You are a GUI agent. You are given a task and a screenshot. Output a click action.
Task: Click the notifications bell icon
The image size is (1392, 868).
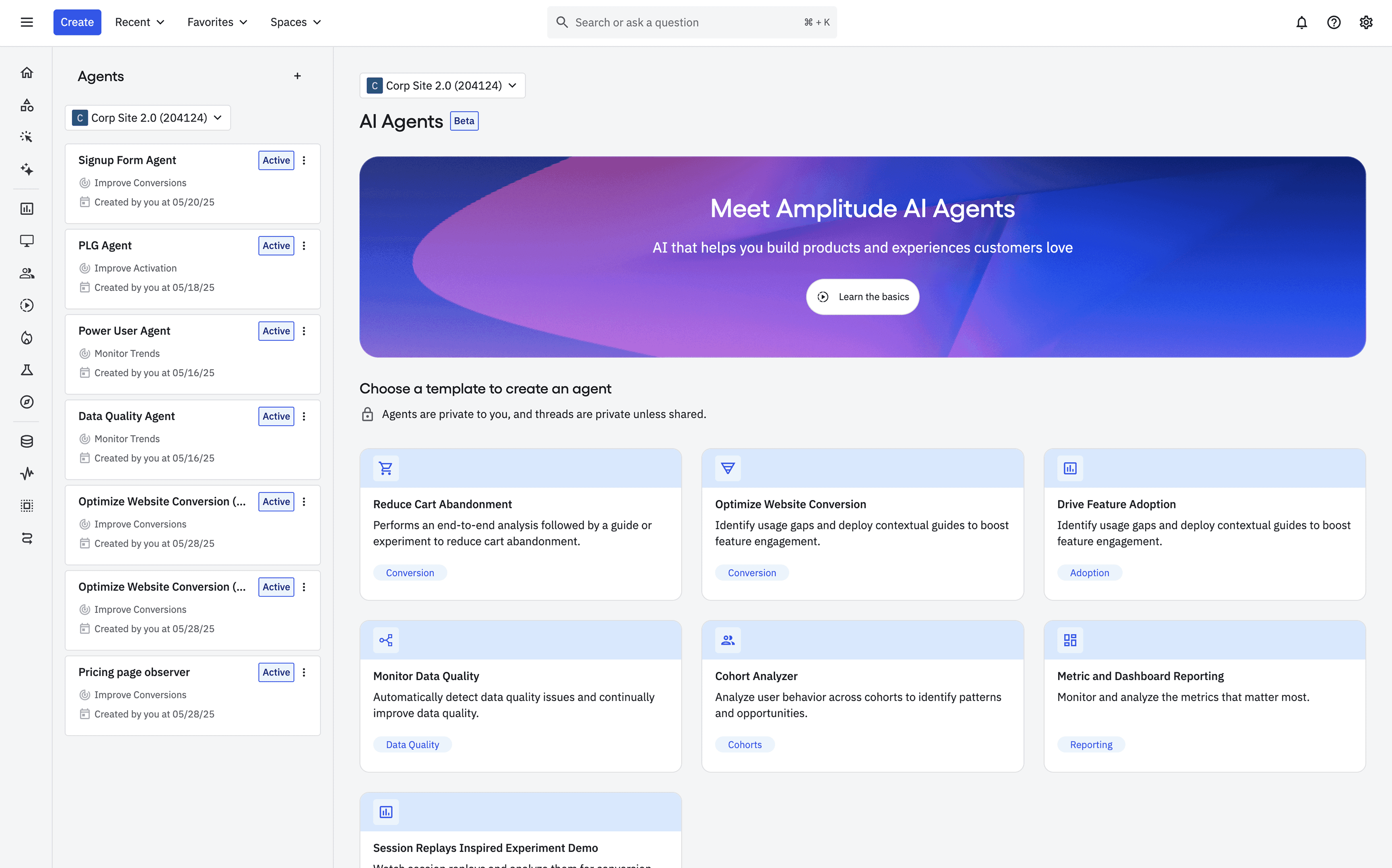[x=1301, y=22]
